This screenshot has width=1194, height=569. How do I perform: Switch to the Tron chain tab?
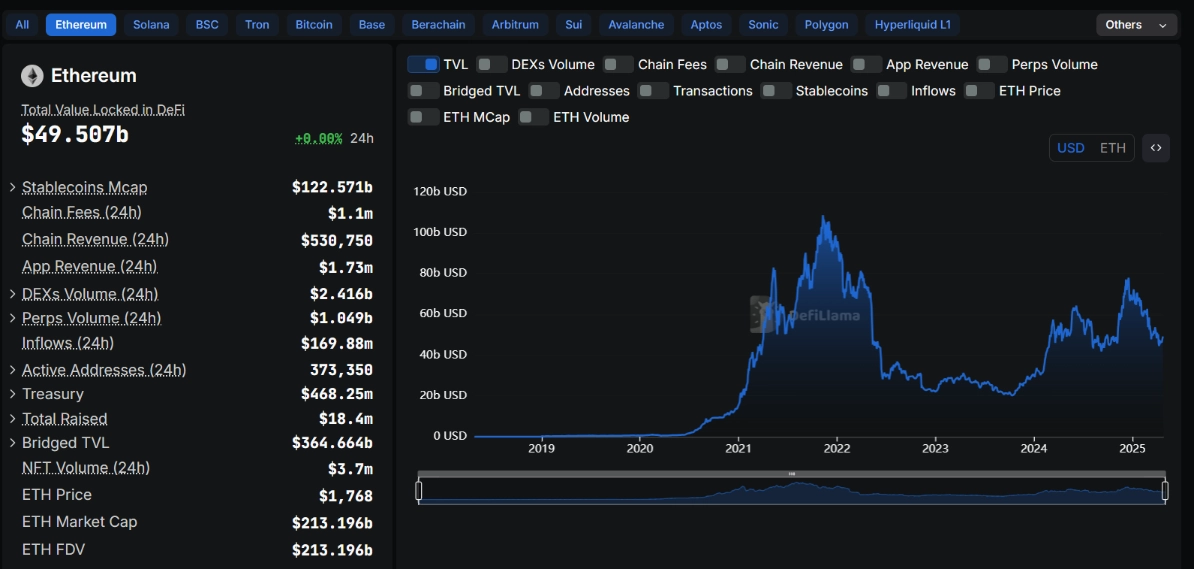click(x=257, y=25)
